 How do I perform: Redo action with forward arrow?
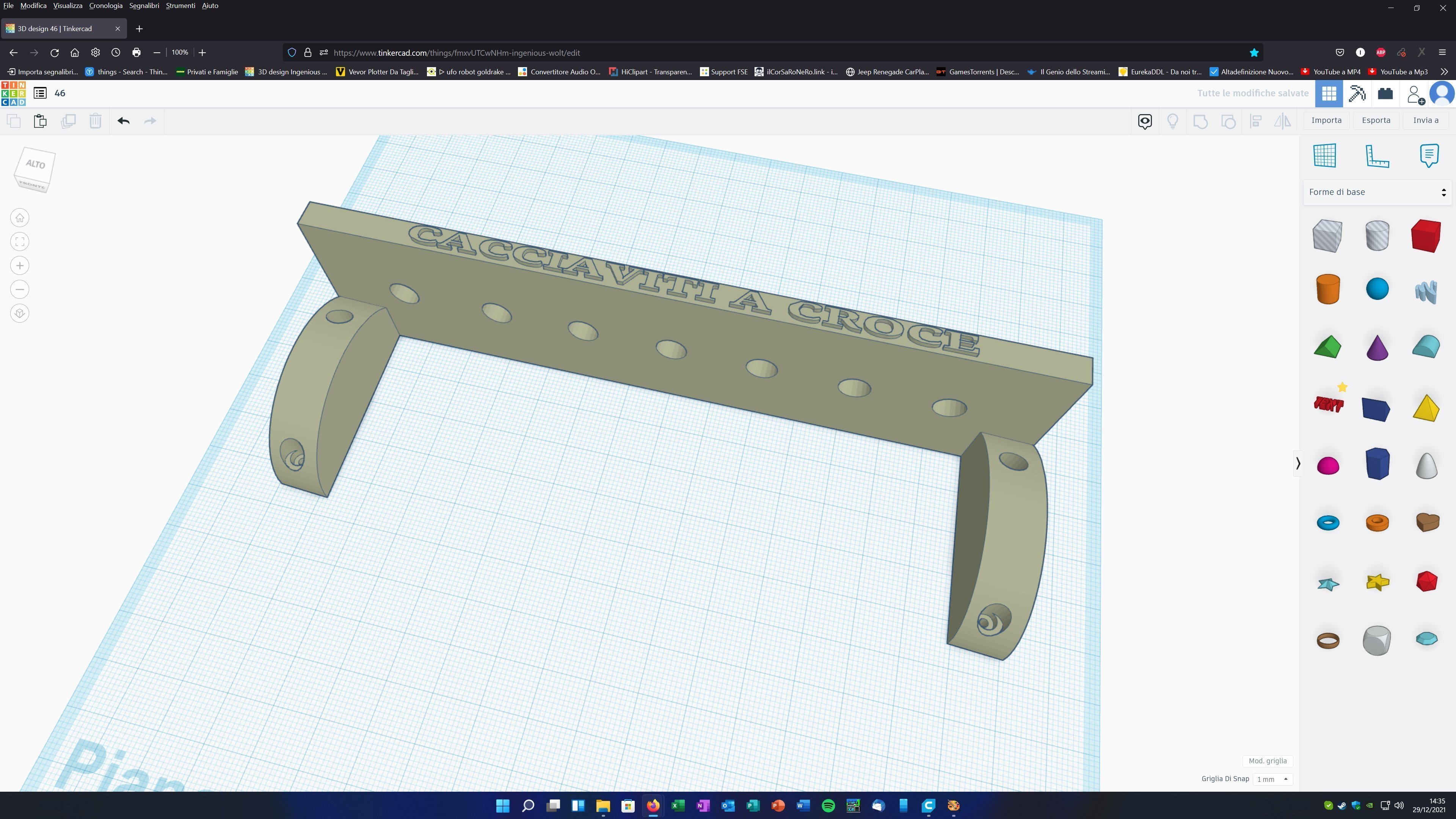151,121
